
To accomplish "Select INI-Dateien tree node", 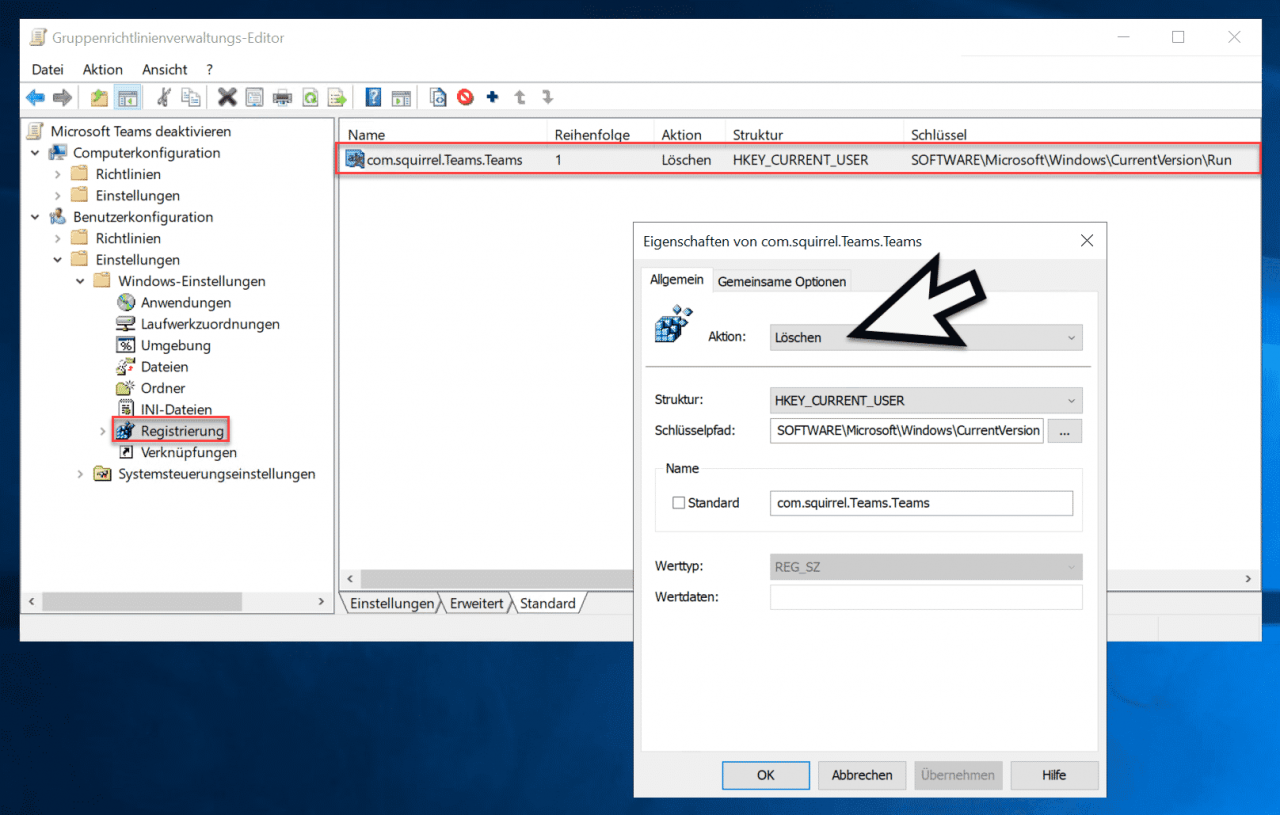I will (x=177, y=409).
